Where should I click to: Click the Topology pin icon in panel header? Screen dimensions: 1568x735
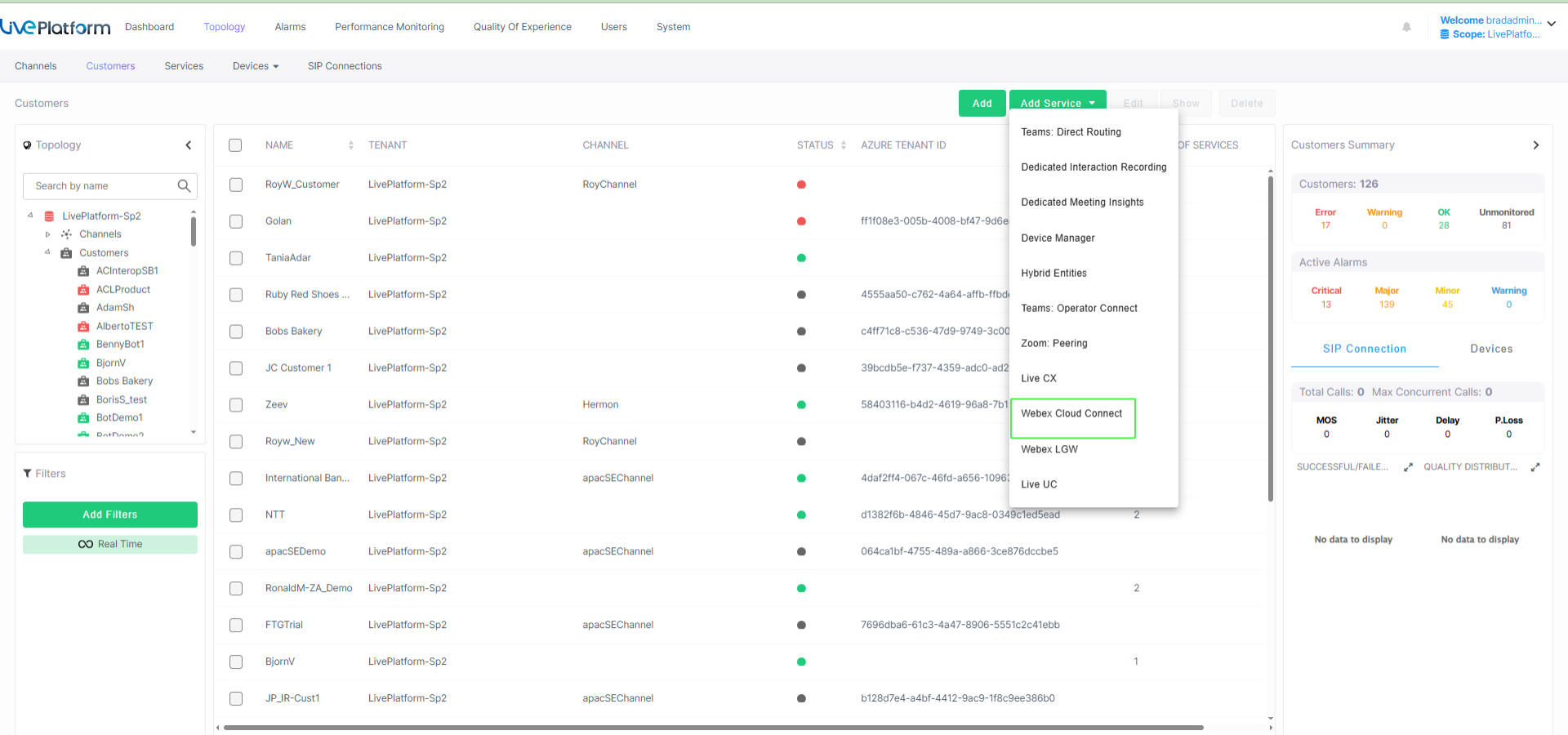tap(27, 145)
